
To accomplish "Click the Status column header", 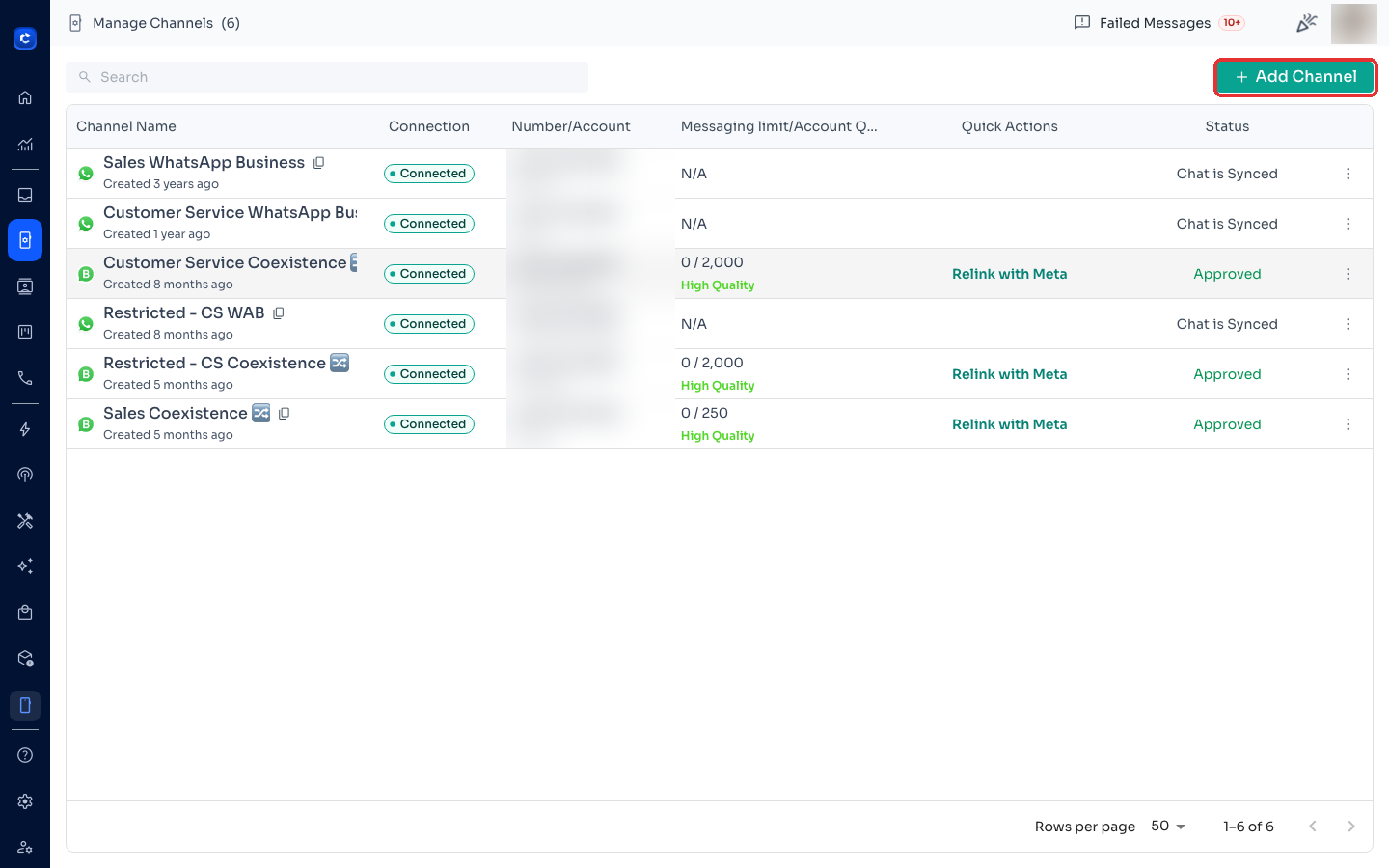I will coord(1227,126).
